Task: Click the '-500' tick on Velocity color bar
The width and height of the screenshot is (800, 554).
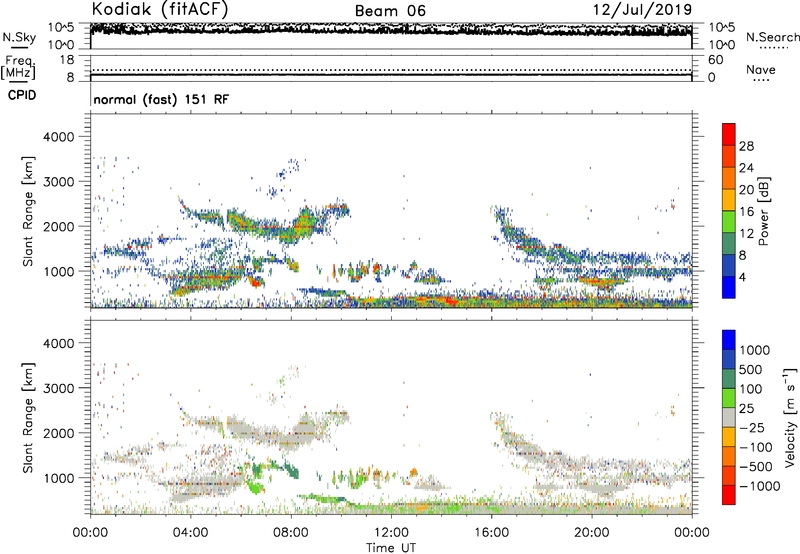Action: [x=756, y=466]
